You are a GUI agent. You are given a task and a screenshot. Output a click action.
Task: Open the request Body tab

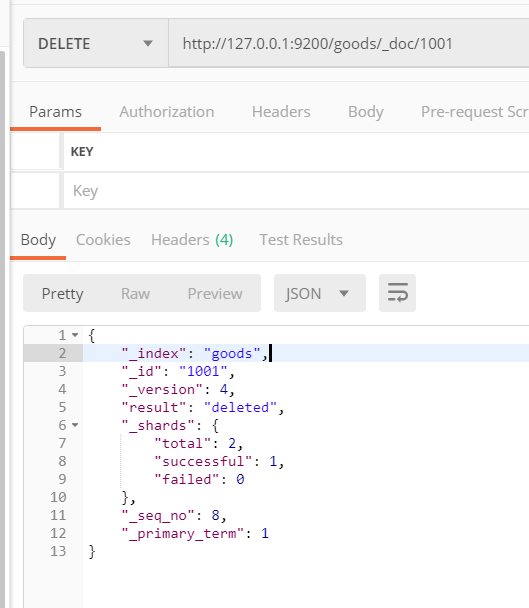tap(366, 112)
